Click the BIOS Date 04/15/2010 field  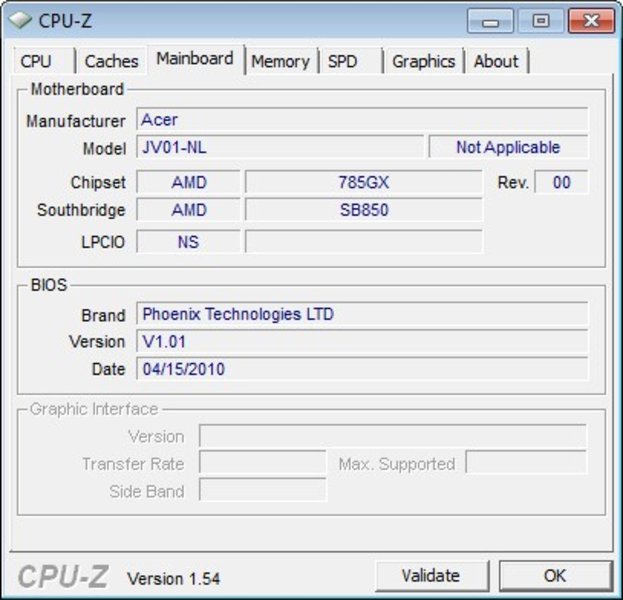[362, 368]
